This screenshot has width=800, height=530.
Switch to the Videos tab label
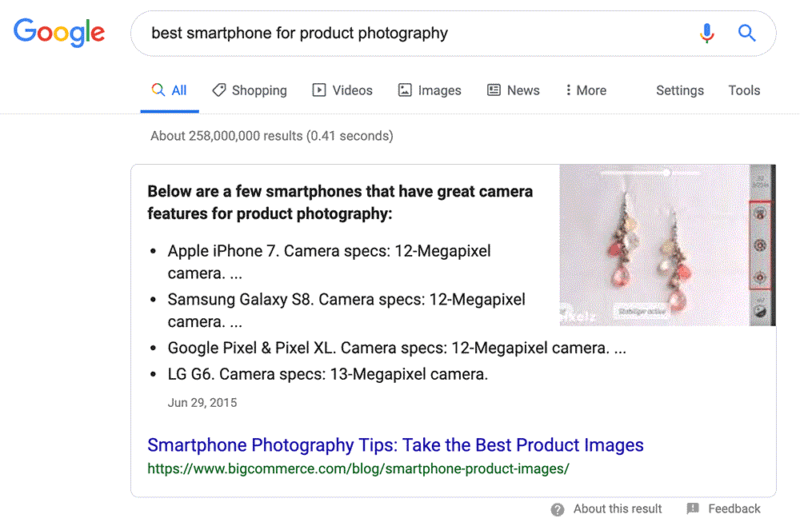pyautogui.click(x=352, y=90)
